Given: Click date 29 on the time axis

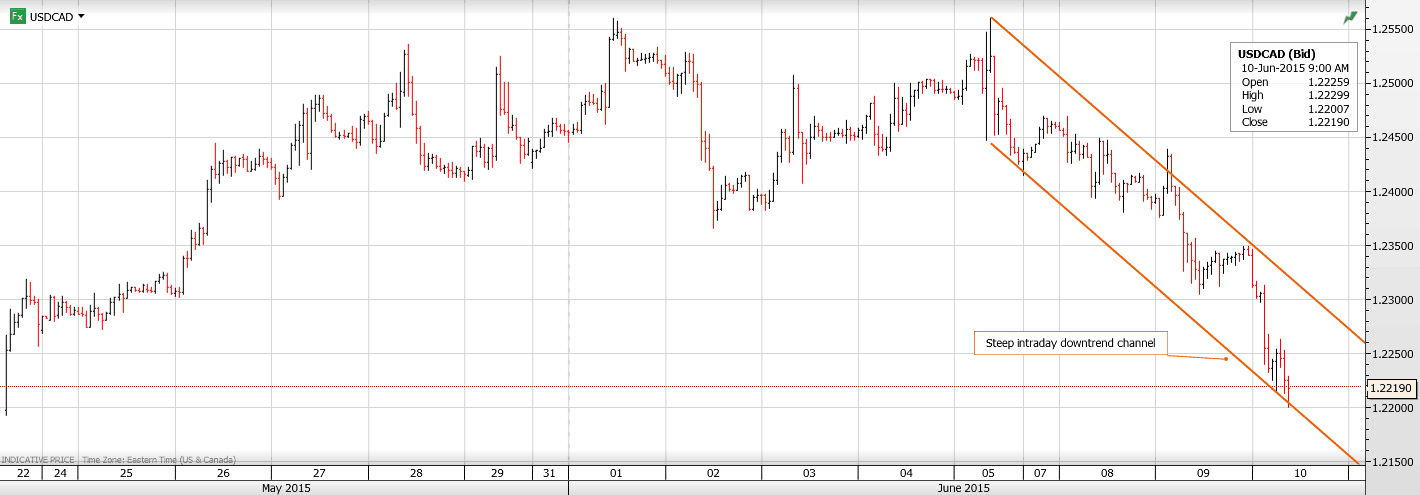Looking at the screenshot, I should click(x=497, y=473).
